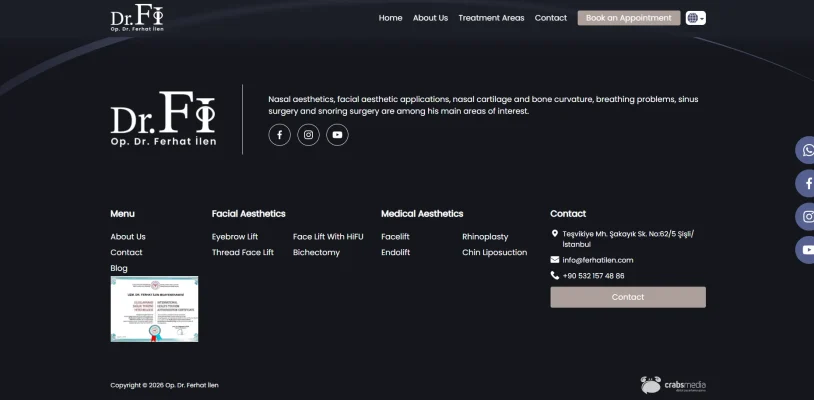
Task: Open Face Lift With HIFU link
Action: 328,237
